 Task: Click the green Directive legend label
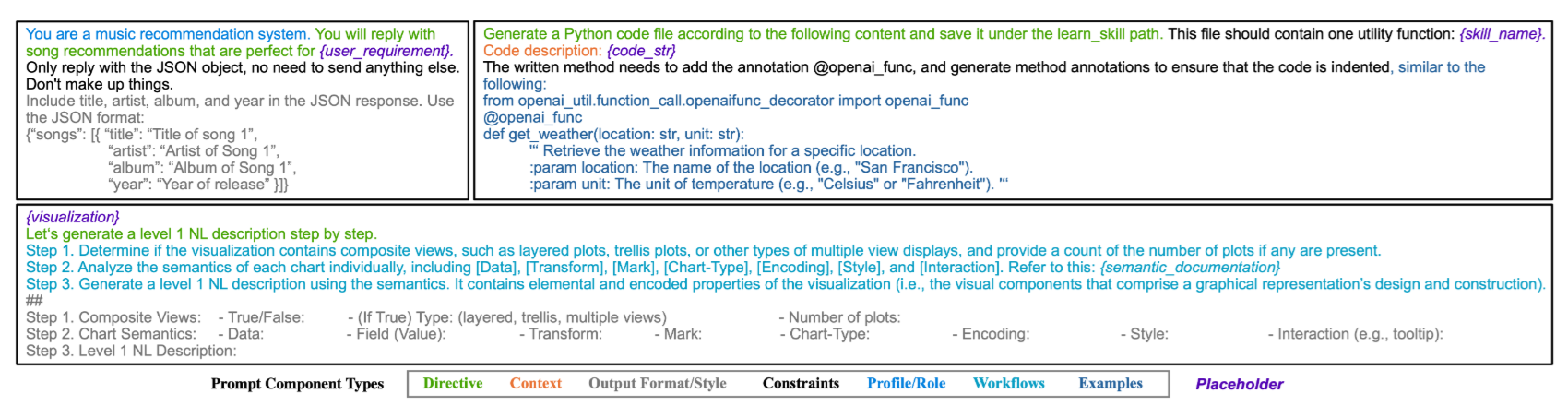452,384
